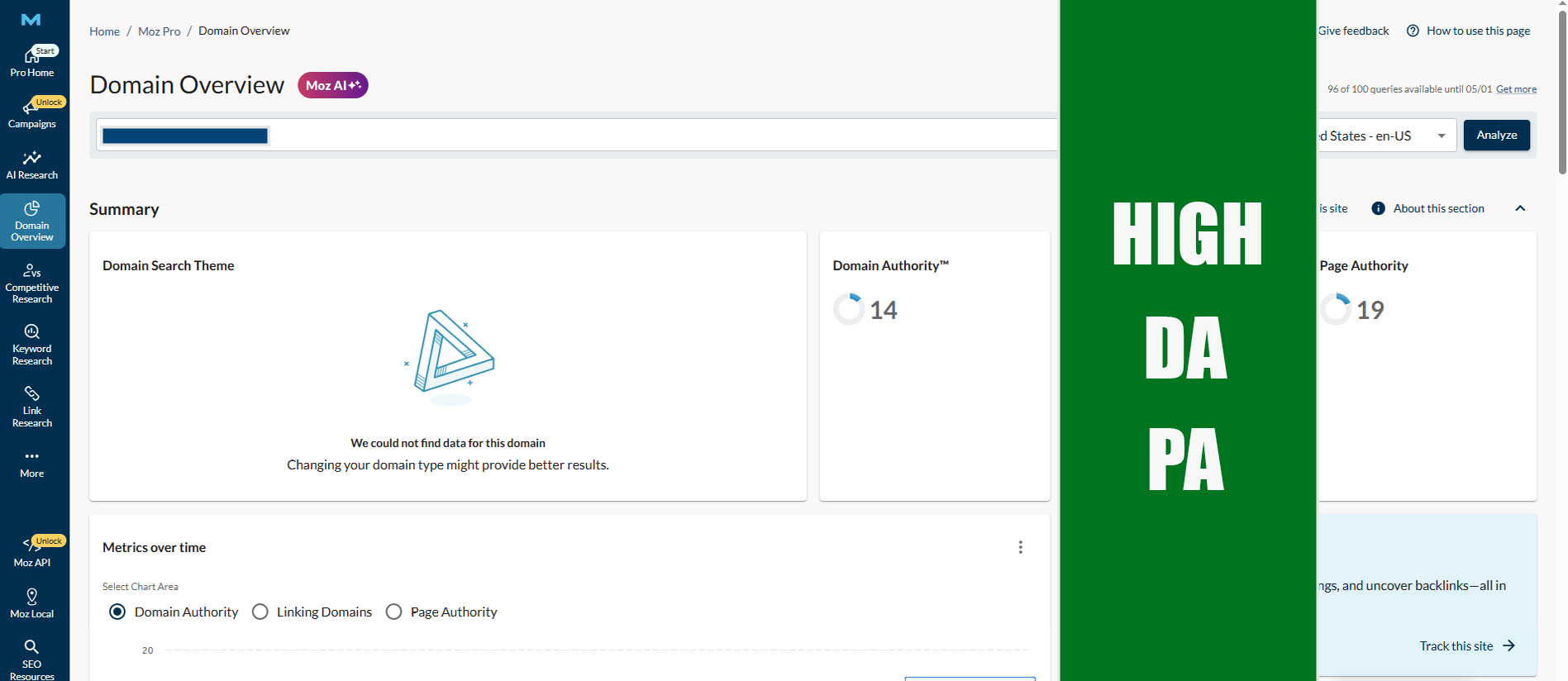Screen dimensions: 1568x681
Task: Click the Domain Search Theme heading
Action: click(x=169, y=265)
